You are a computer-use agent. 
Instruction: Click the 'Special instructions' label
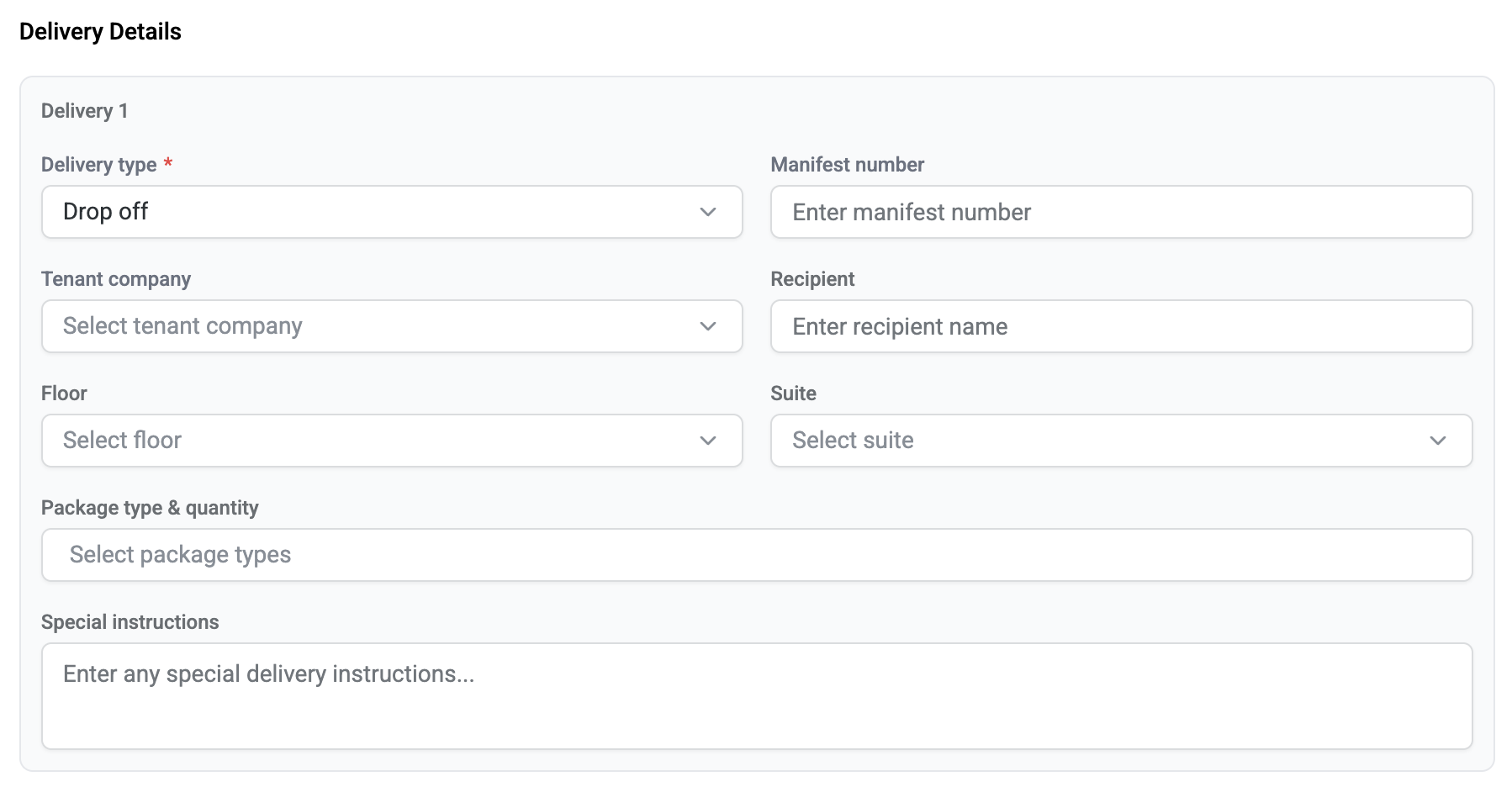click(130, 622)
